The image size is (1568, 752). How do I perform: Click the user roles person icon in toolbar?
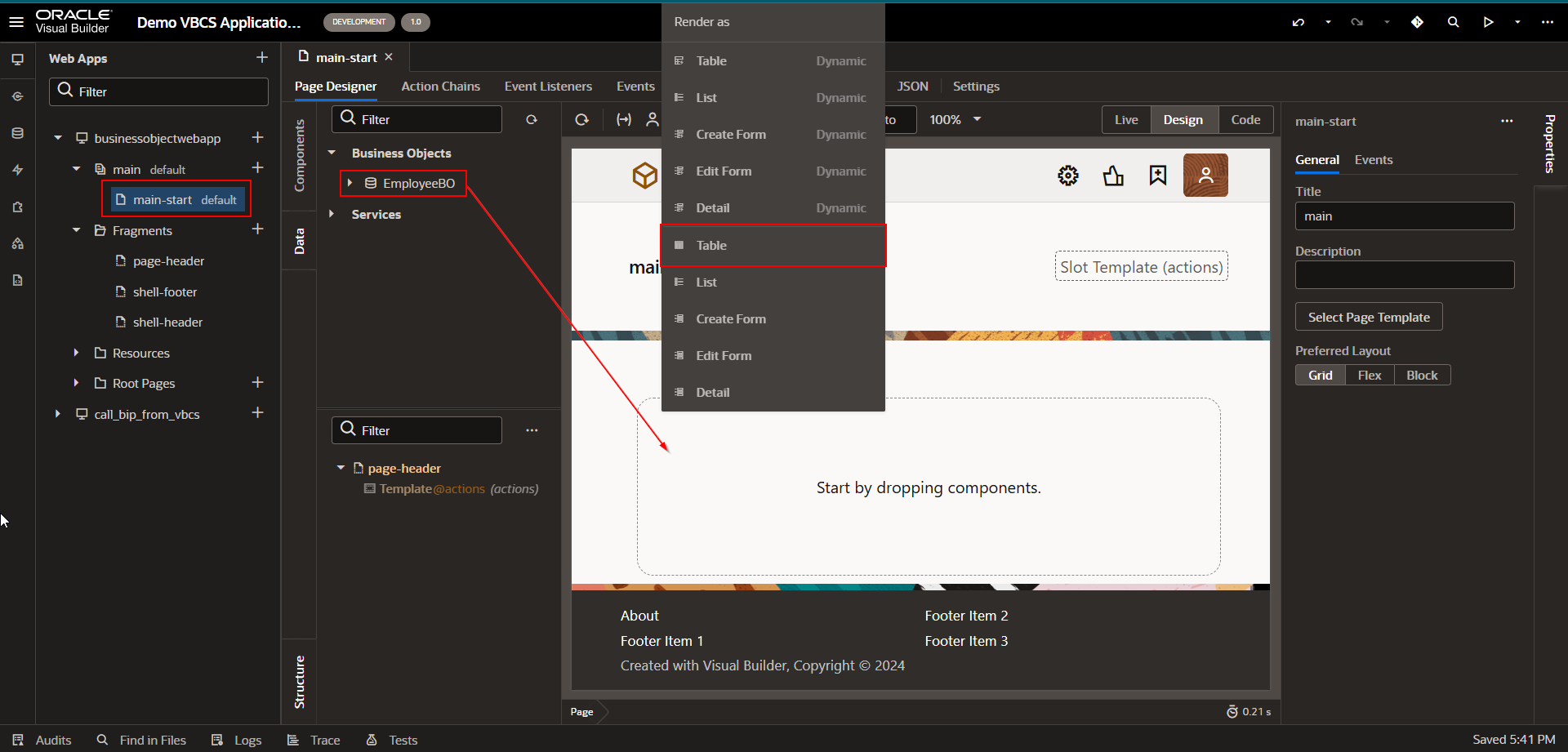coord(652,119)
